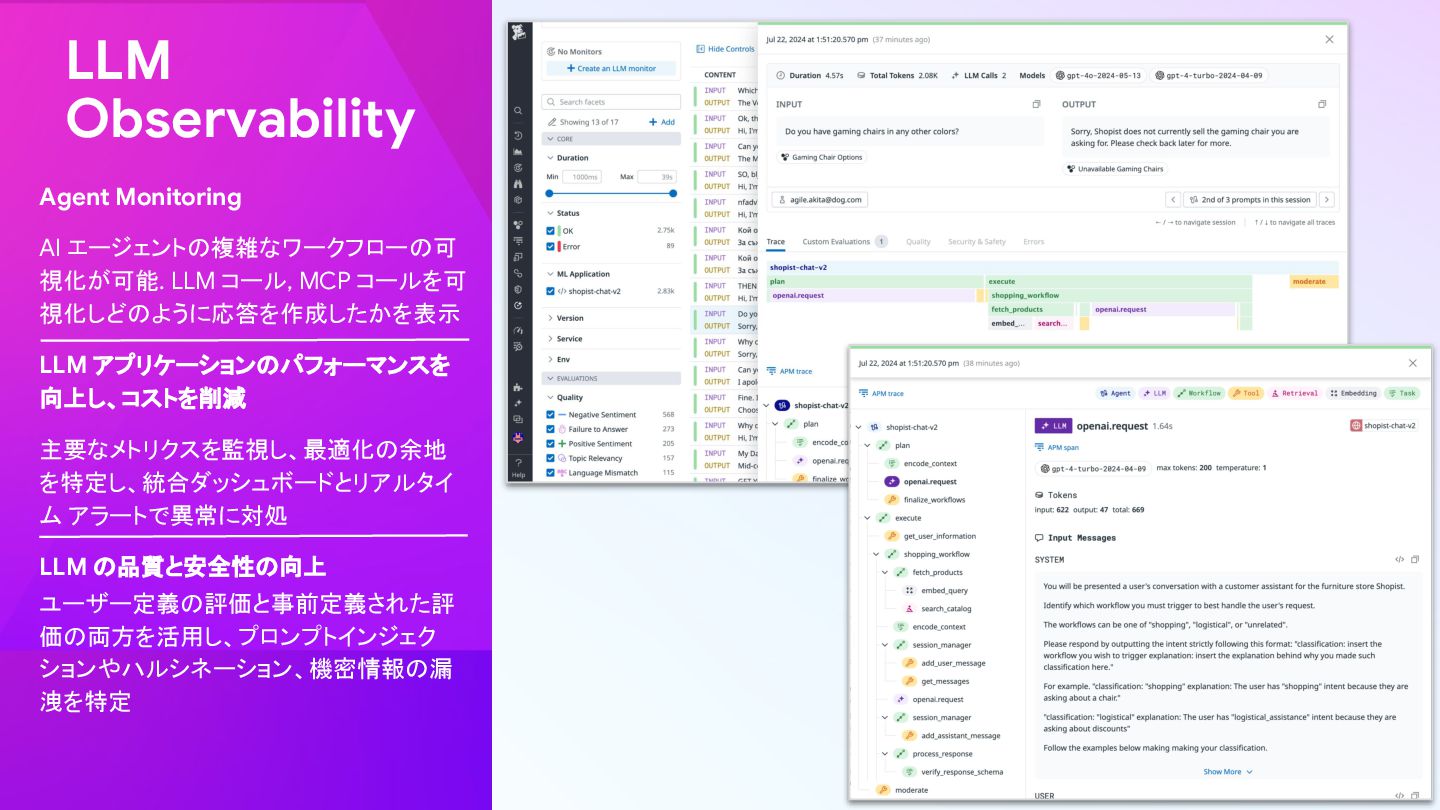Focus the Duration Min input box

click(x=582, y=177)
